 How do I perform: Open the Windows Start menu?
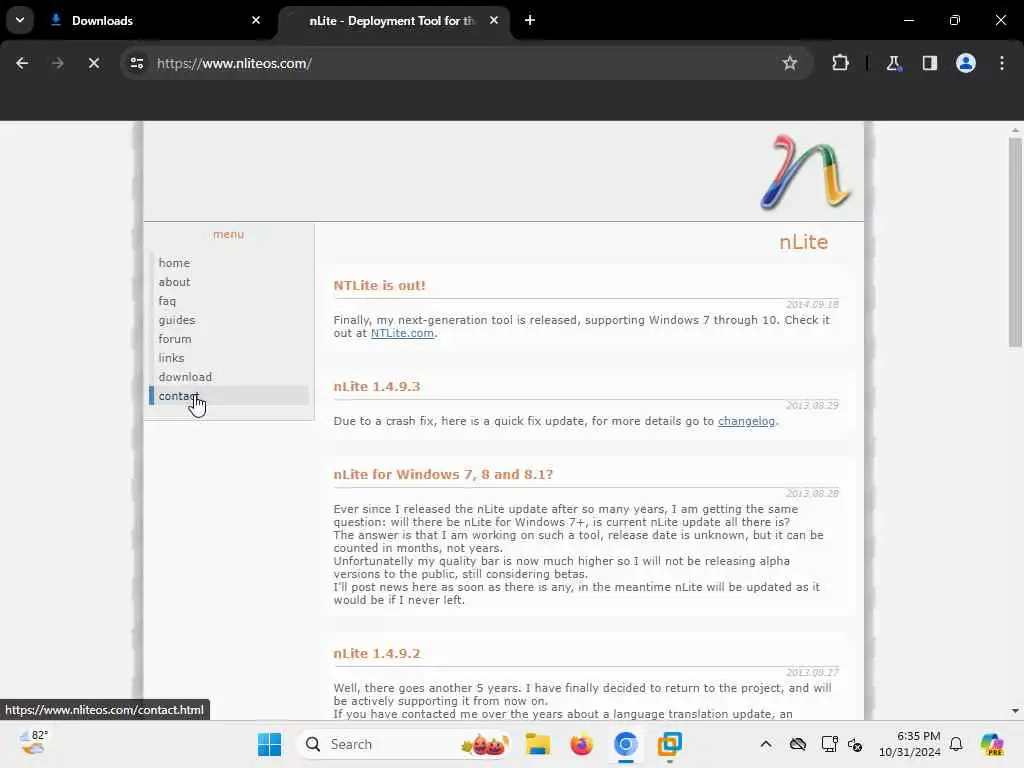tap(269, 744)
